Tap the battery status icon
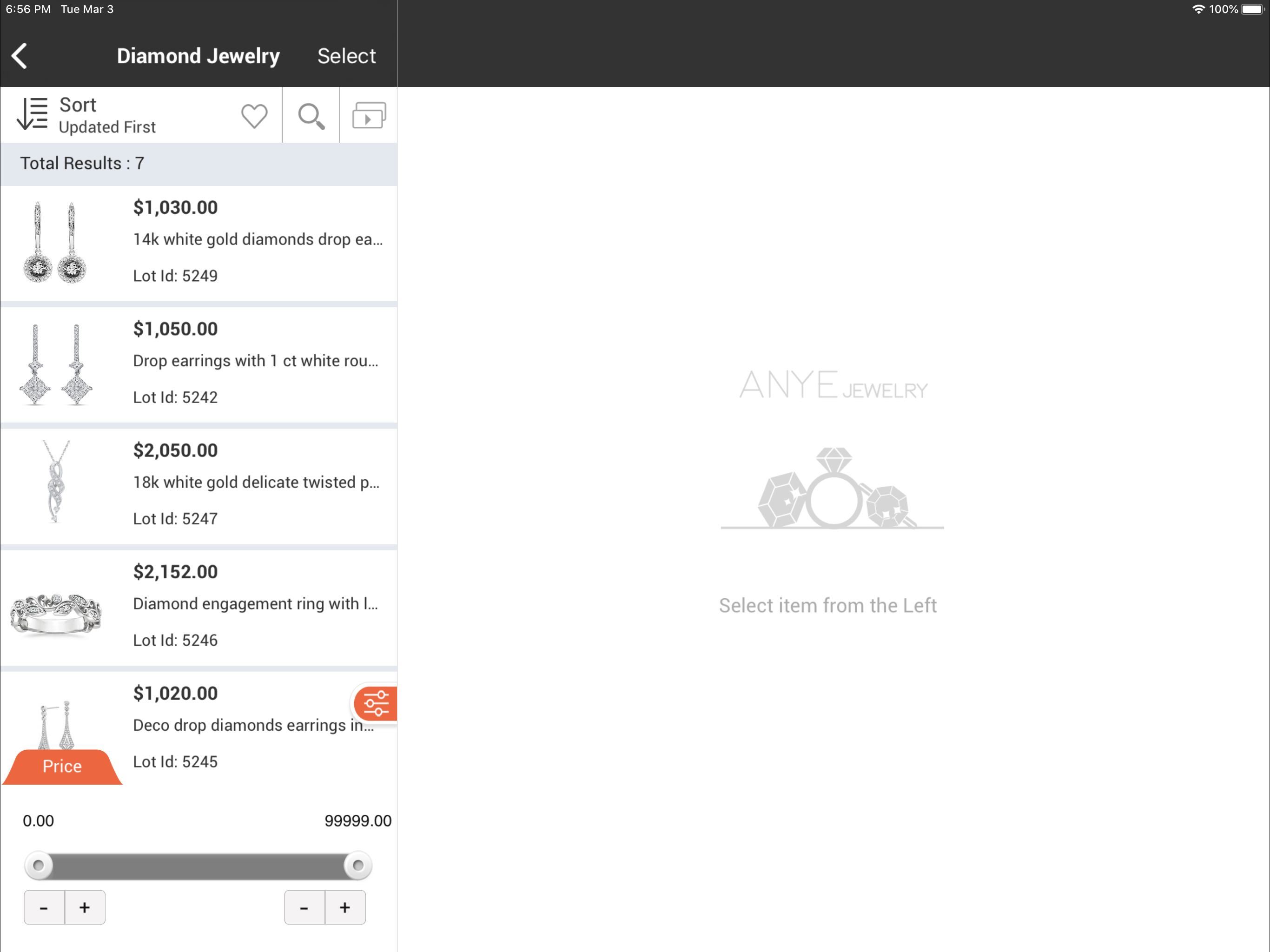This screenshot has width=1270, height=952. (1253, 9)
